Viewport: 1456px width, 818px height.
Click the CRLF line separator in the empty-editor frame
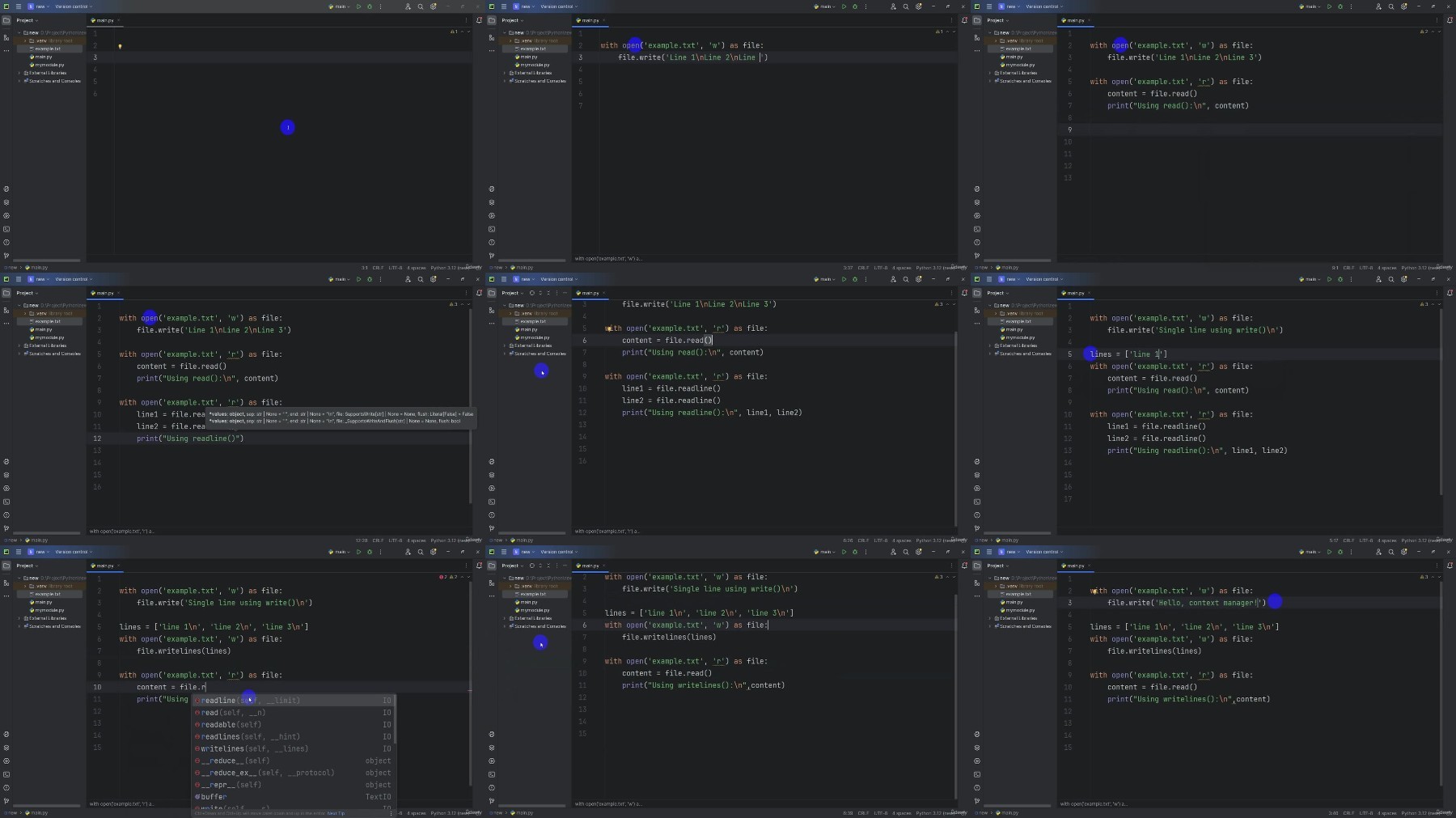point(378,267)
